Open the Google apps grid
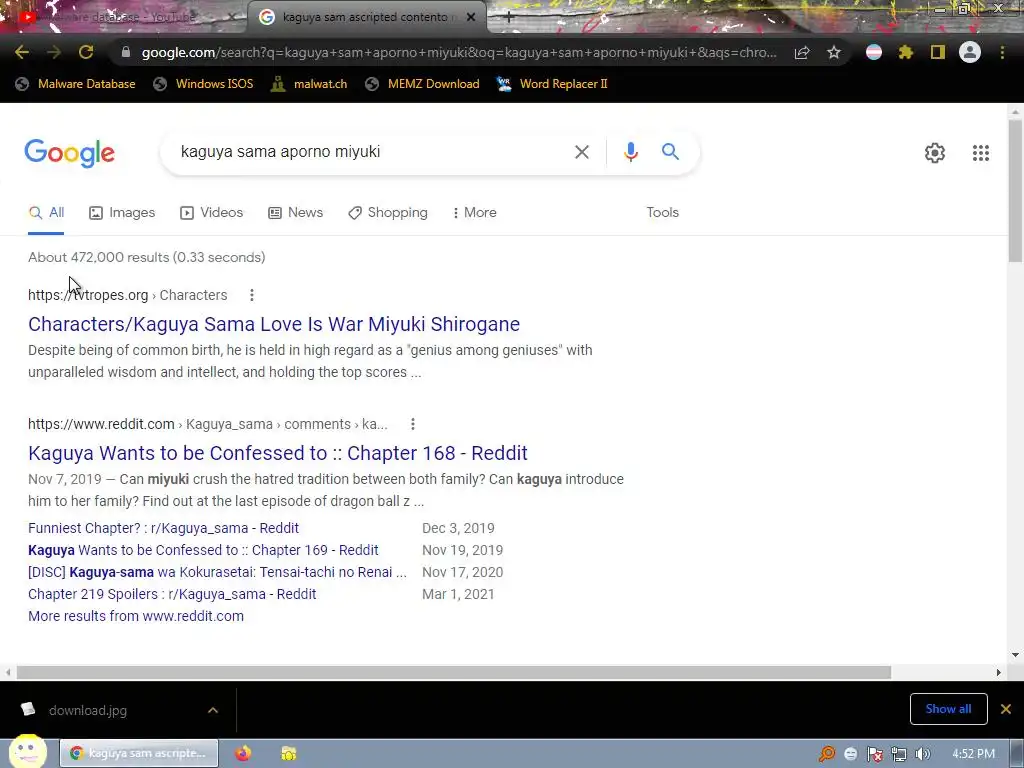Screen dimensions: 1024x768 coord(980,153)
